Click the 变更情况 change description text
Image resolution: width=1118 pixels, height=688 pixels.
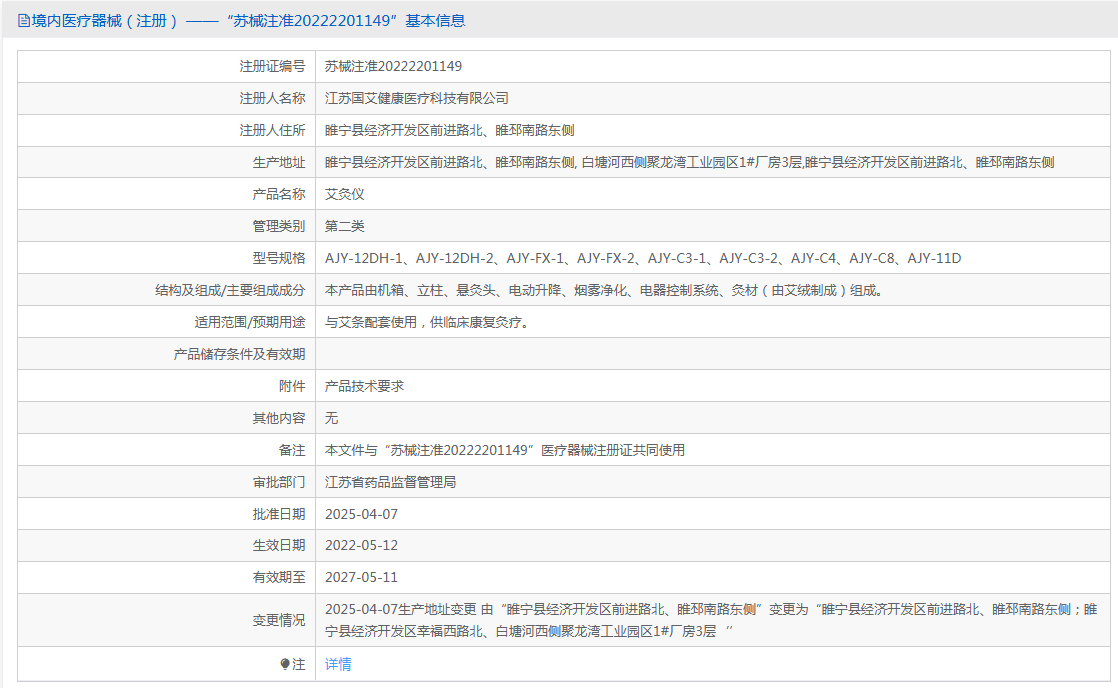(711, 620)
